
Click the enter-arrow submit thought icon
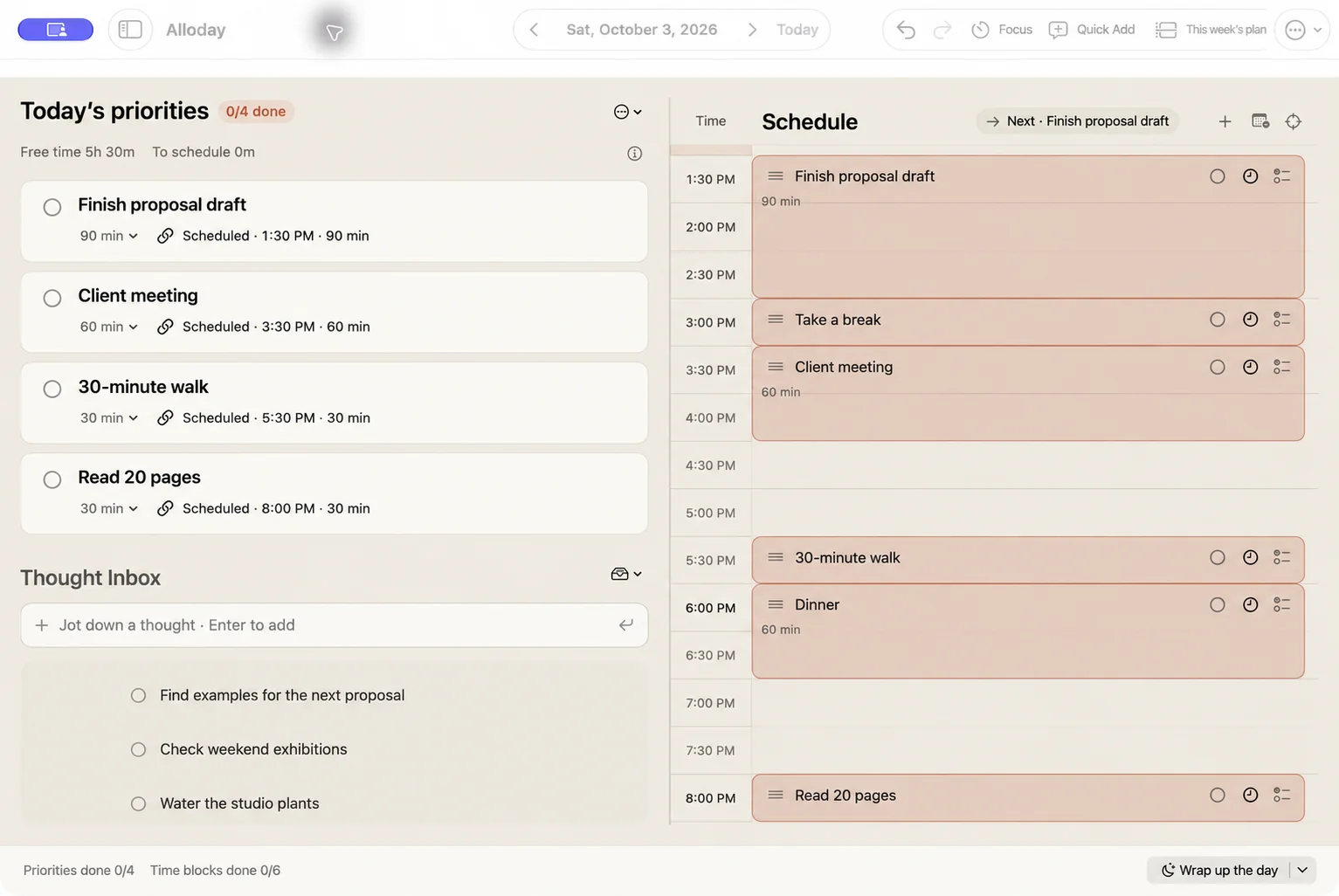pos(626,625)
